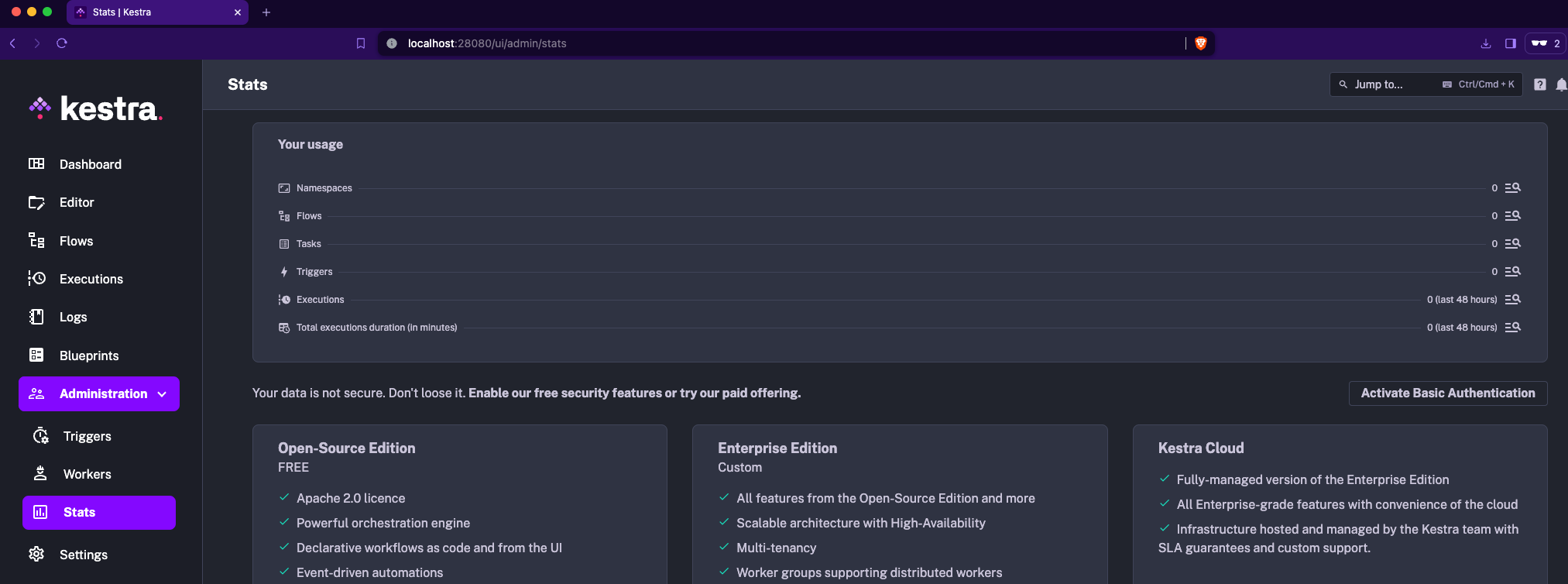
Task: View details icon for Tasks row
Action: (x=1512, y=244)
